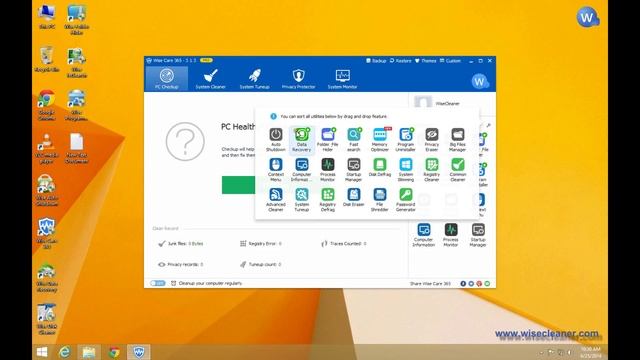Viewport: 640px width, 360px height.
Task: Open Computer Information in utilities popup
Action: pos(301,170)
